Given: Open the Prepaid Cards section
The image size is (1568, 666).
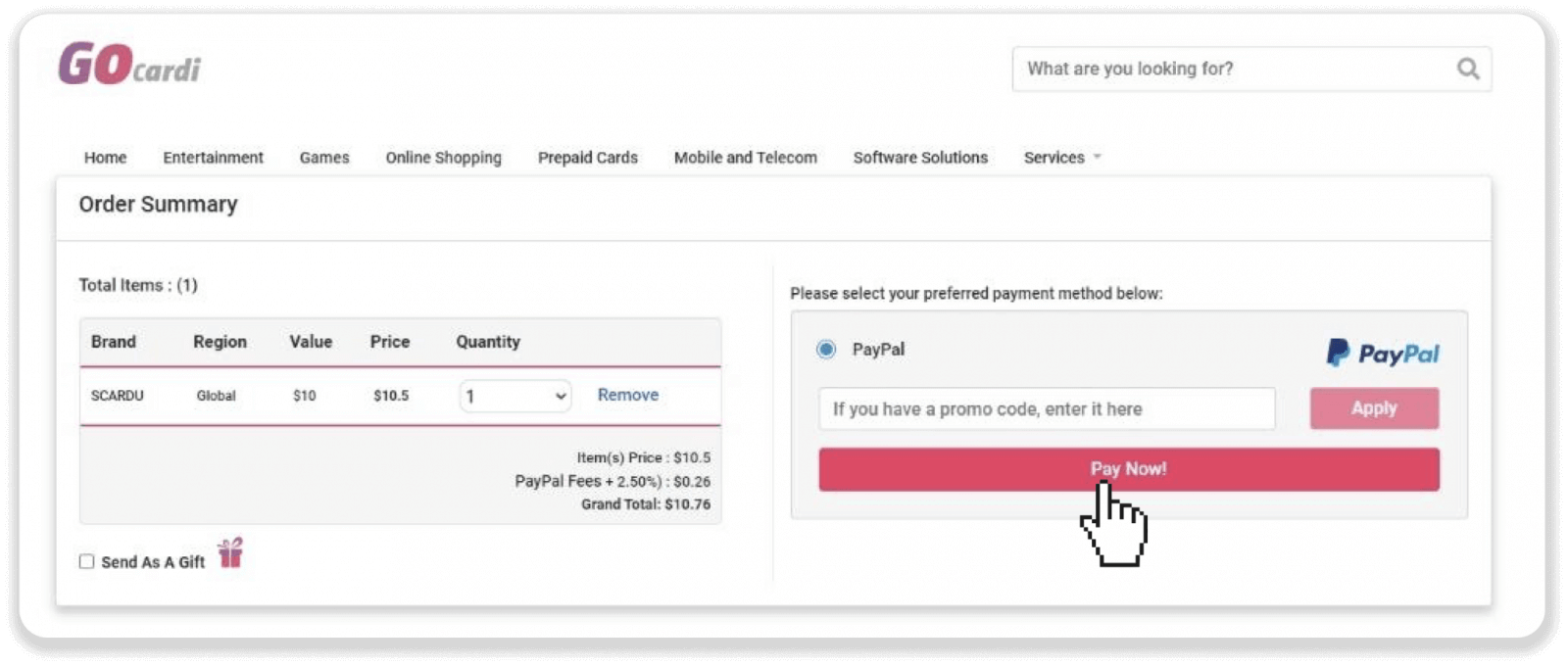Looking at the screenshot, I should click(x=587, y=158).
